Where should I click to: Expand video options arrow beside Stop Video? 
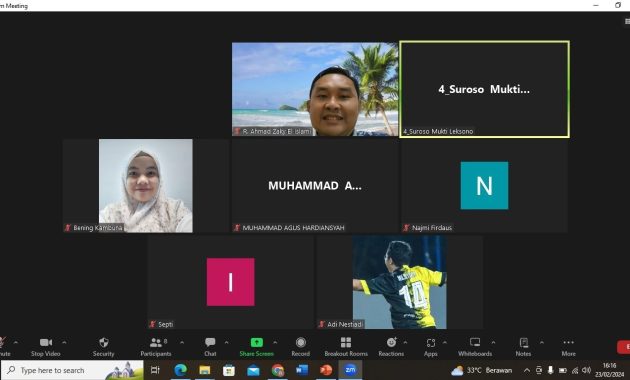[x=64, y=343]
